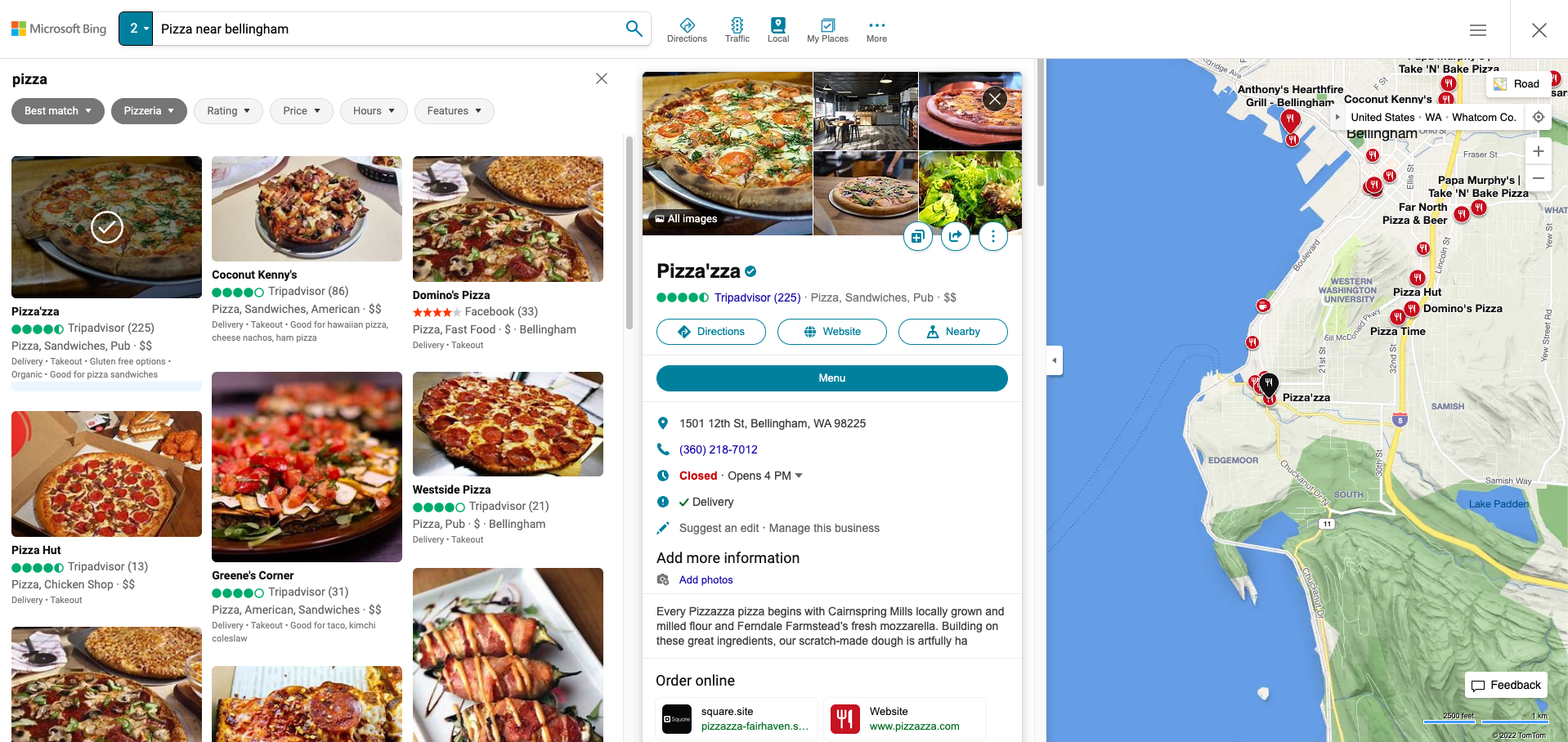Get Directions to Pizza'zza
Viewport: 1568px width, 742px height.
pos(711,332)
